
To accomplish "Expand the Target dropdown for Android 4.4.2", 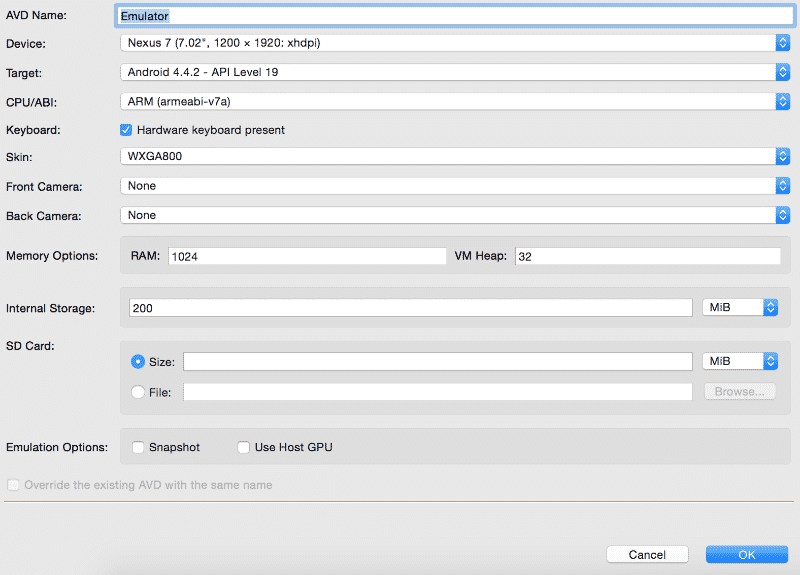I will (455, 72).
